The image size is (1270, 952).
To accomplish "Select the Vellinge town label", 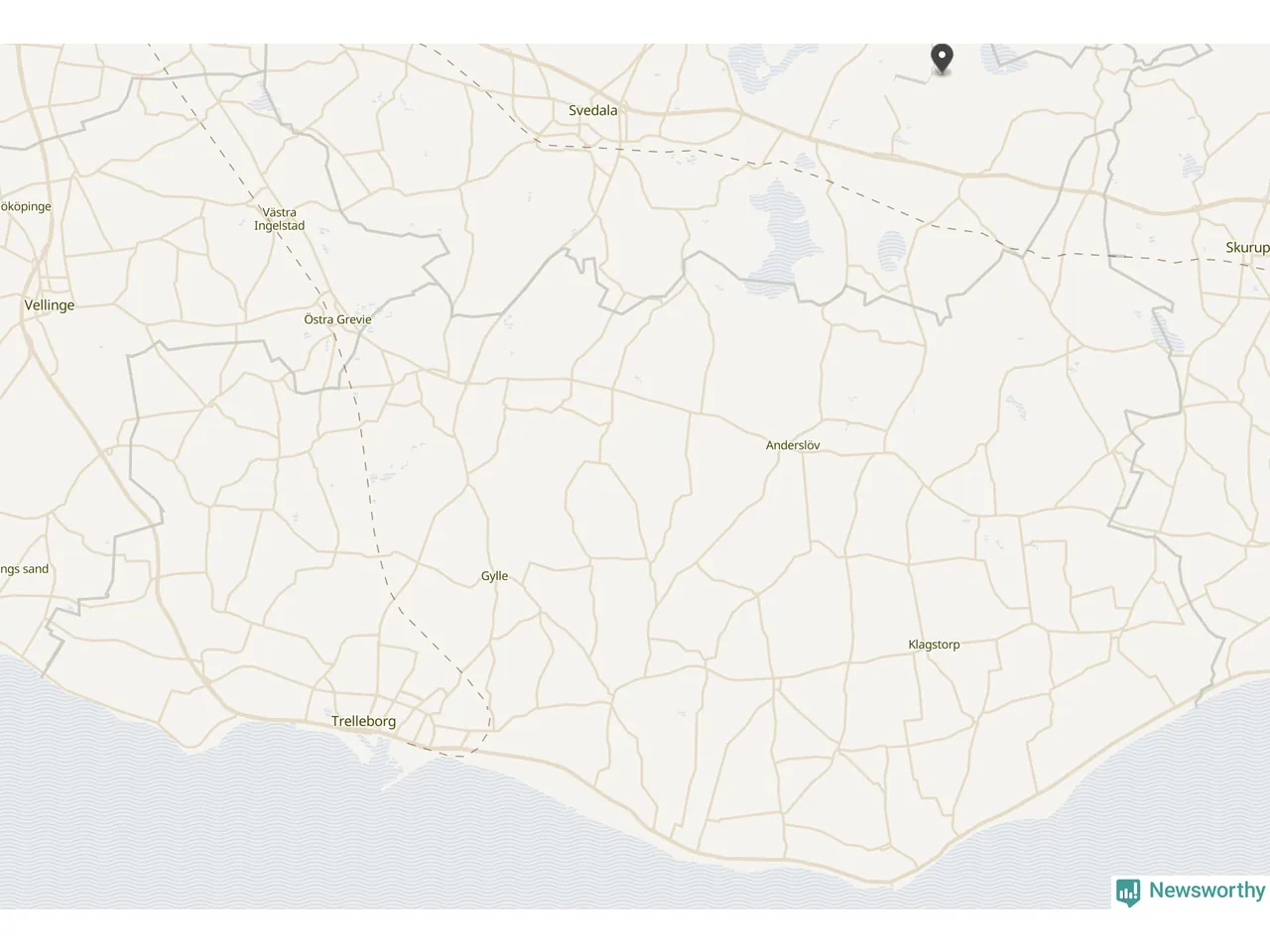I will click(50, 305).
